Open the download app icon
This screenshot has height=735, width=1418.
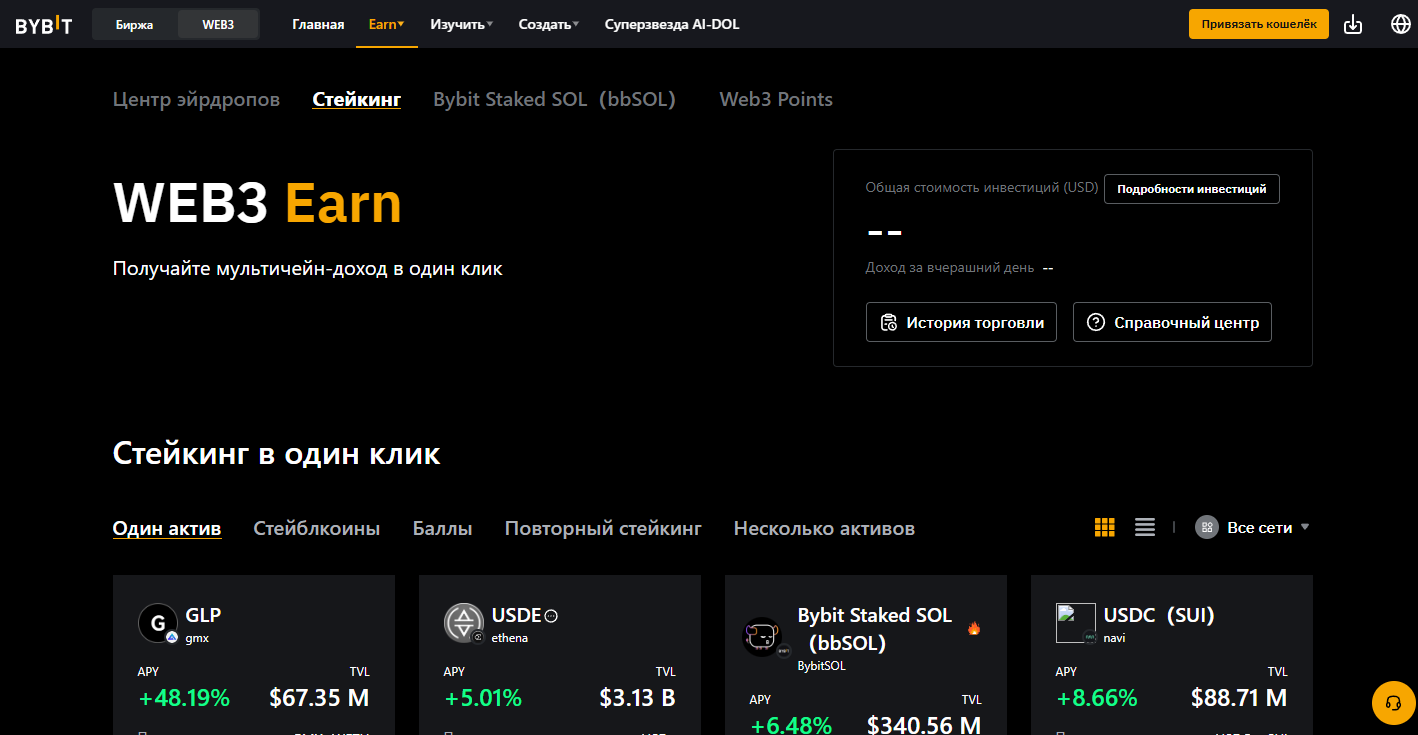pos(1353,24)
